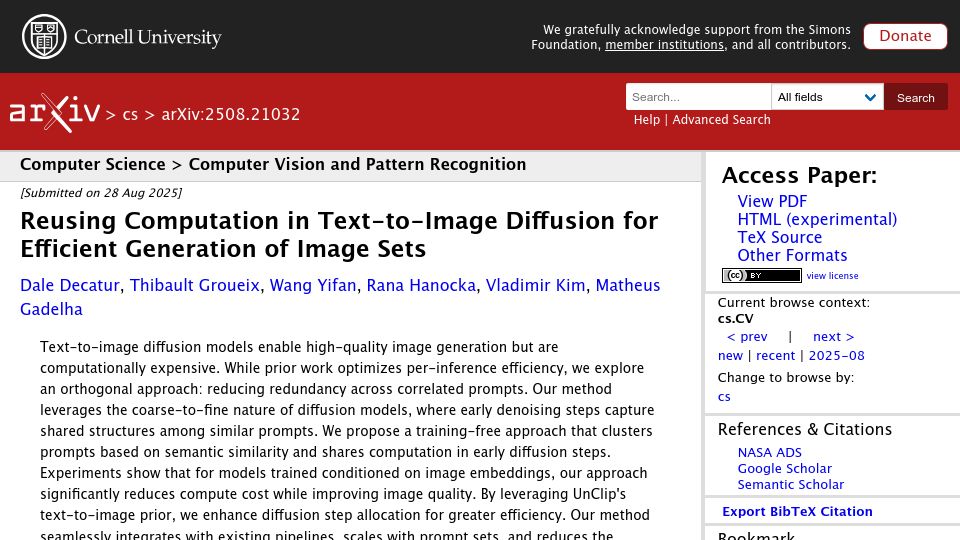Click the Cornell University seal logo
The height and width of the screenshot is (540, 960).
[44, 37]
